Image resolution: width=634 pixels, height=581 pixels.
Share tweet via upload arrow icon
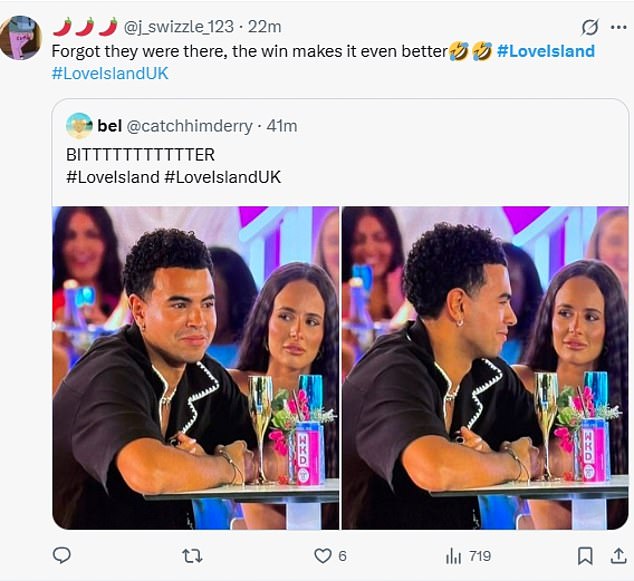pos(618,556)
